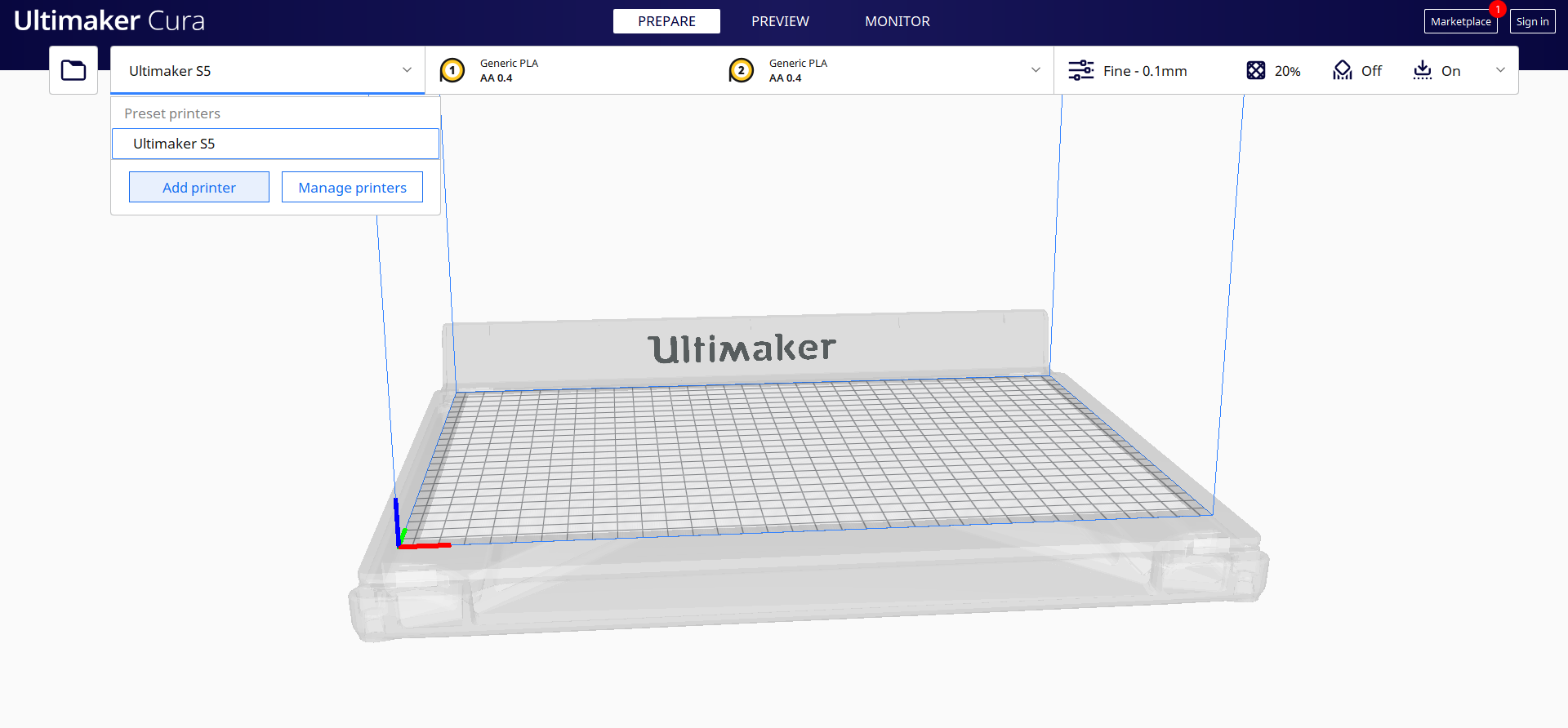Switch to the MONITOR stage
Viewport: 1568px width, 728px height.
(898, 21)
